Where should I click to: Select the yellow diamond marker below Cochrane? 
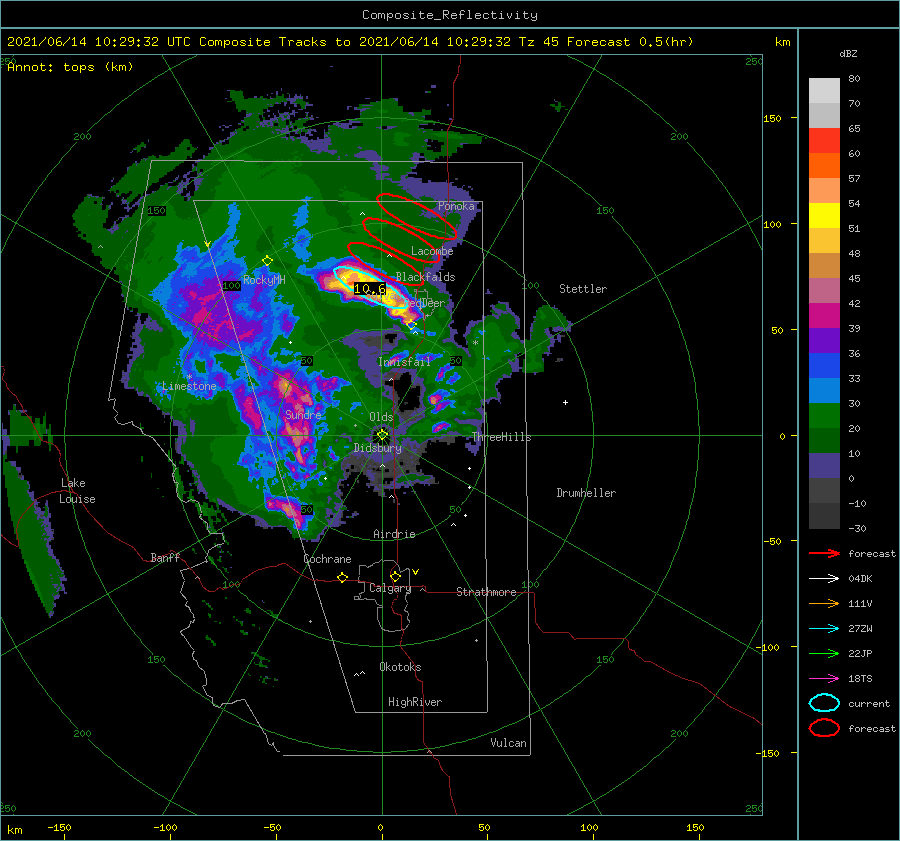click(343, 577)
